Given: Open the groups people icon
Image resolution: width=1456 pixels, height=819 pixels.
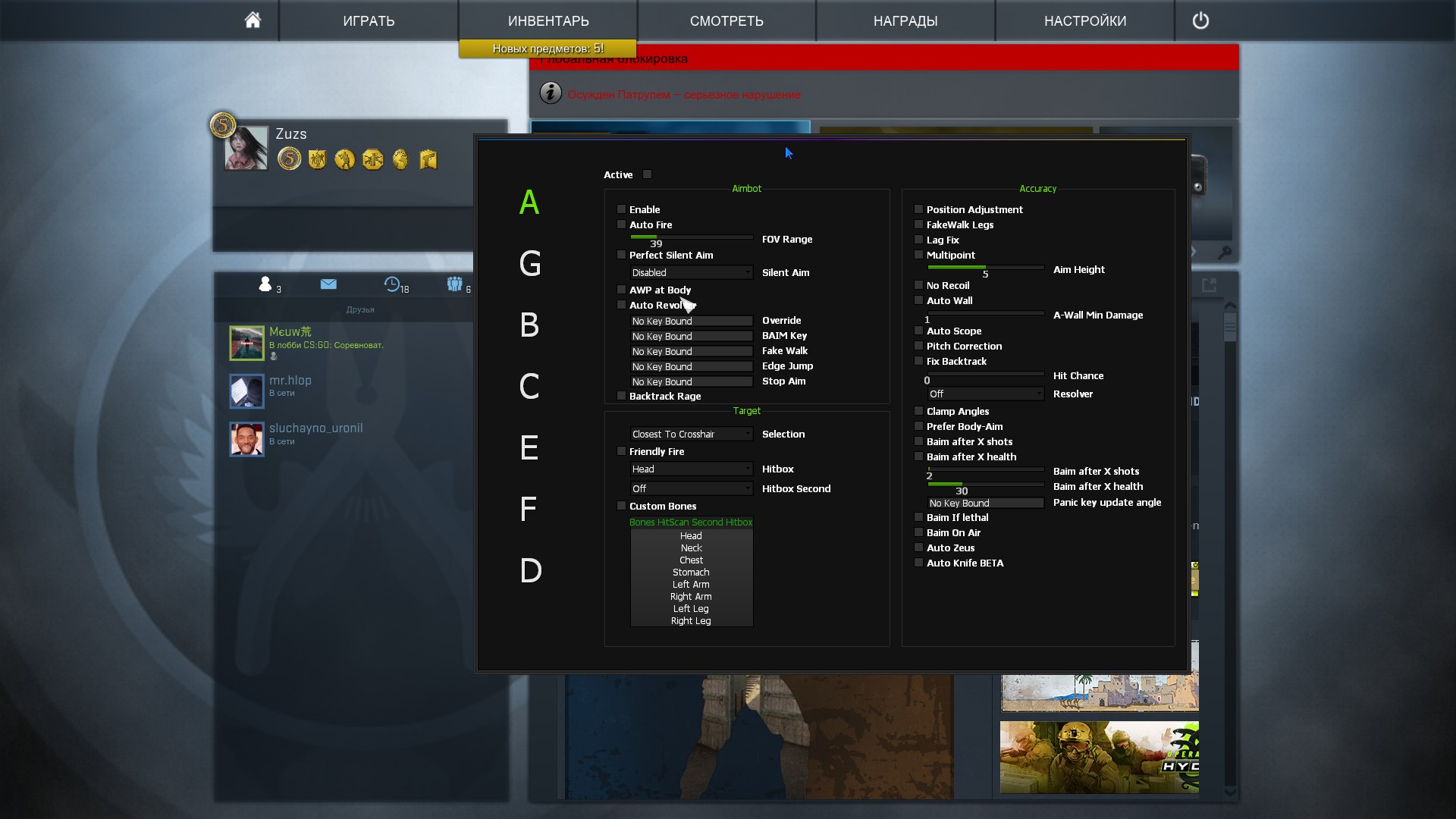Looking at the screenshot, I should 454,284.
